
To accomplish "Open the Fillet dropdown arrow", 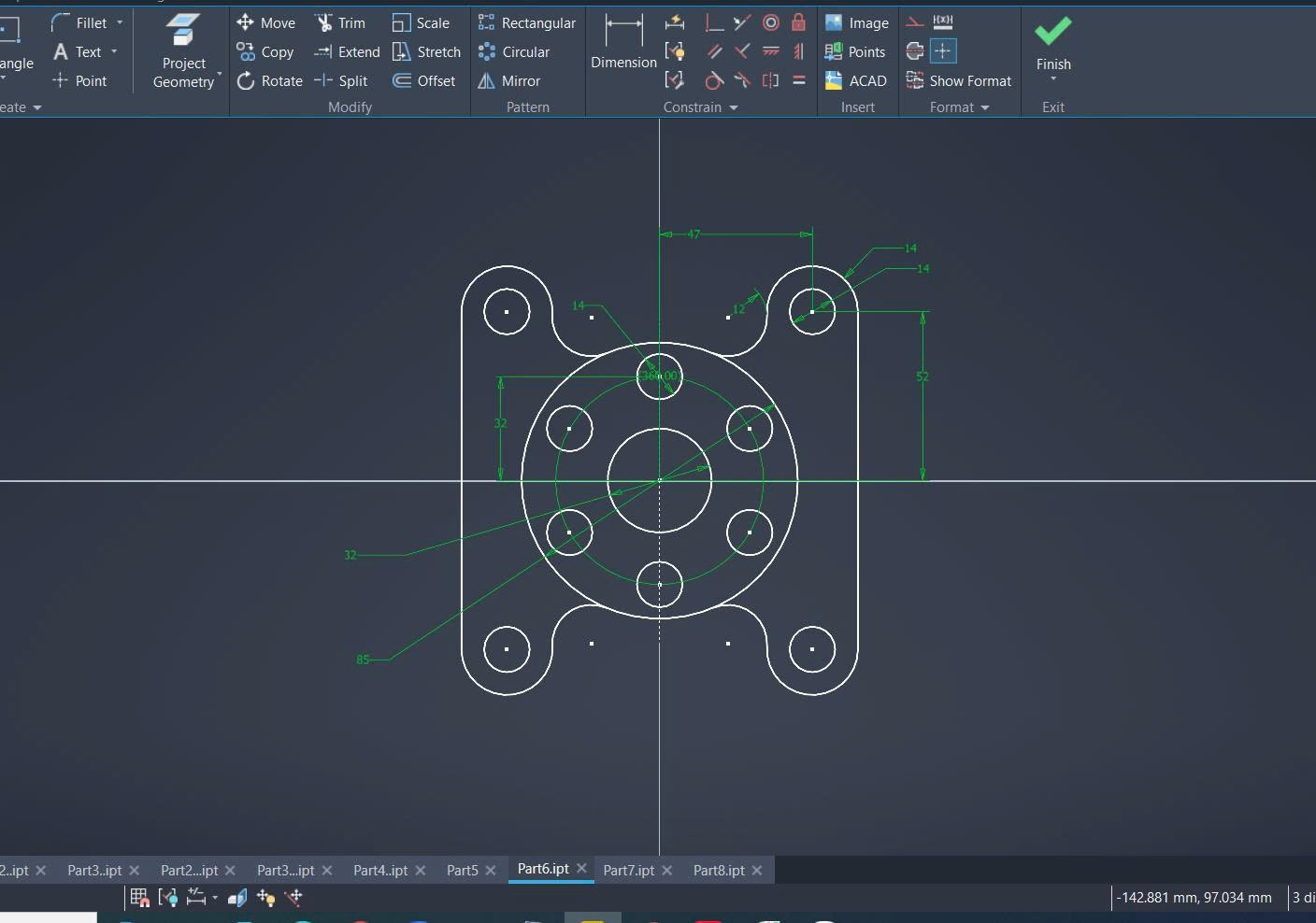I will [x=120, y=22].
